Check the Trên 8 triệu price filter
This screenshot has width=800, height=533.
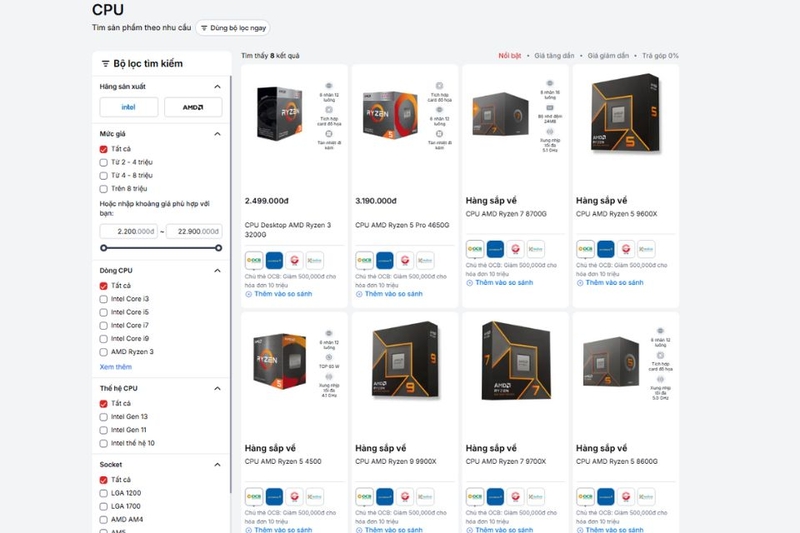(x=104, y=189)
